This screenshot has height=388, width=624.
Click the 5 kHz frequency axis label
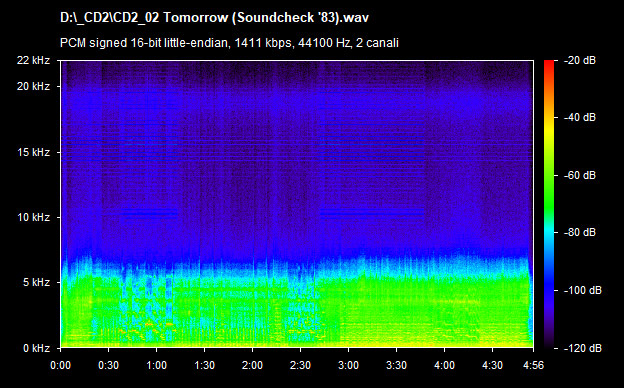coord(36,283)
